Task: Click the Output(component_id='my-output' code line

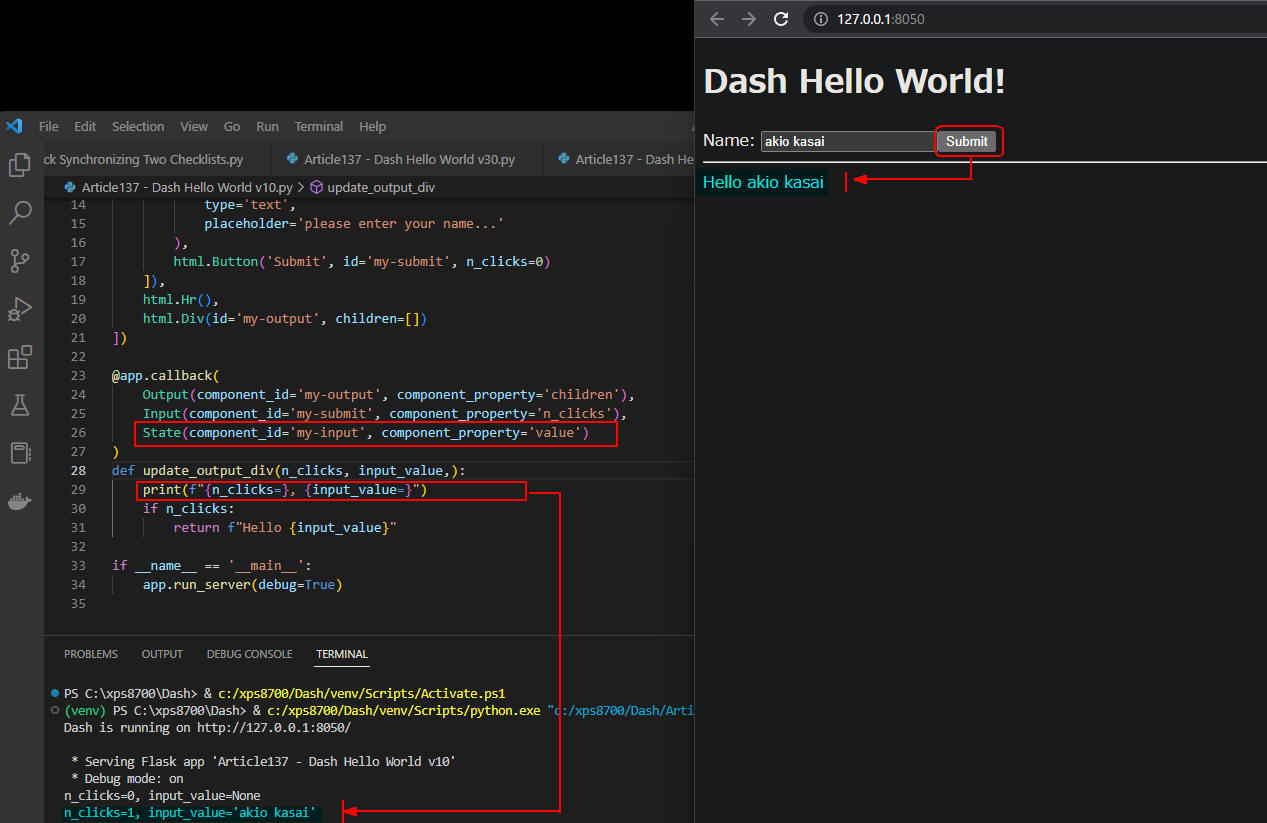Action: coord(389,394)
